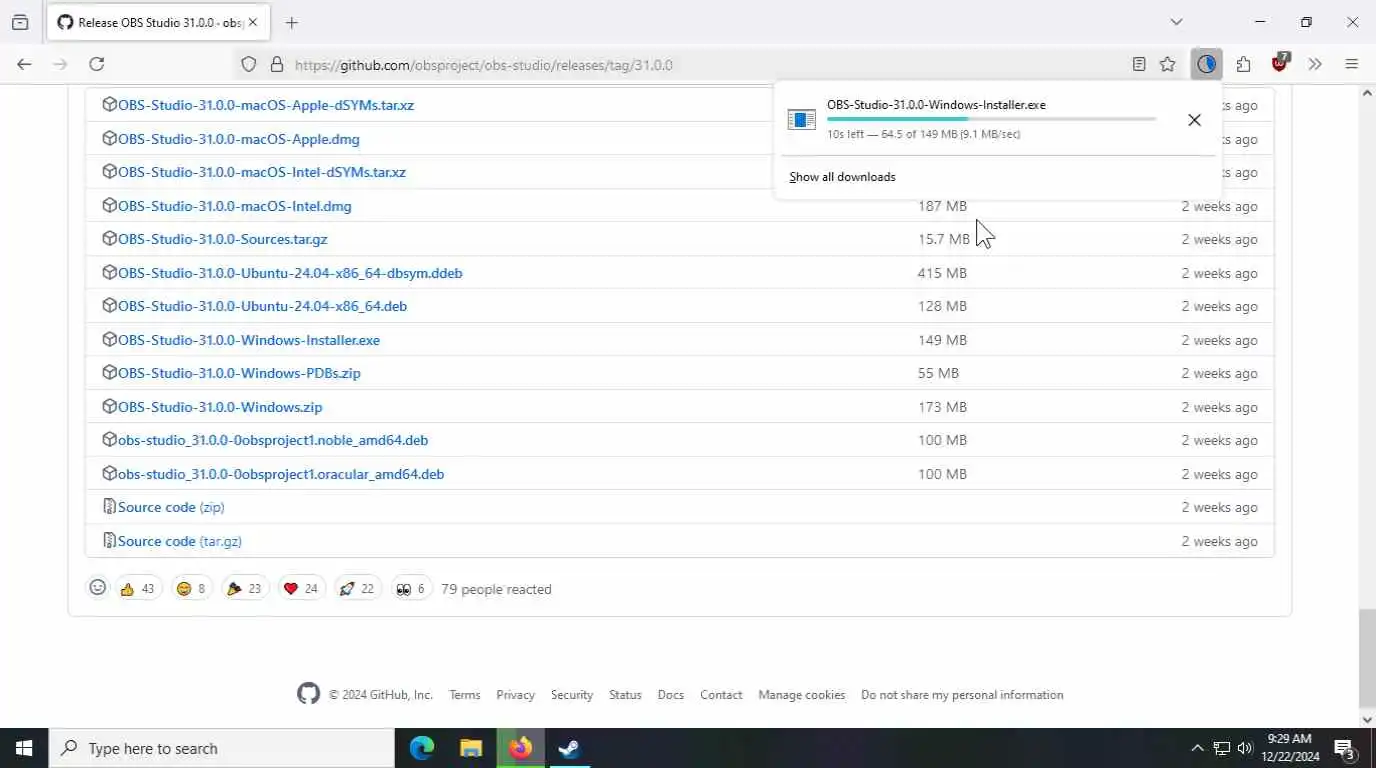React with laugh emoji showing 8
The image size is (1376, 768).
pyautogui.click(x=191, y=589)
